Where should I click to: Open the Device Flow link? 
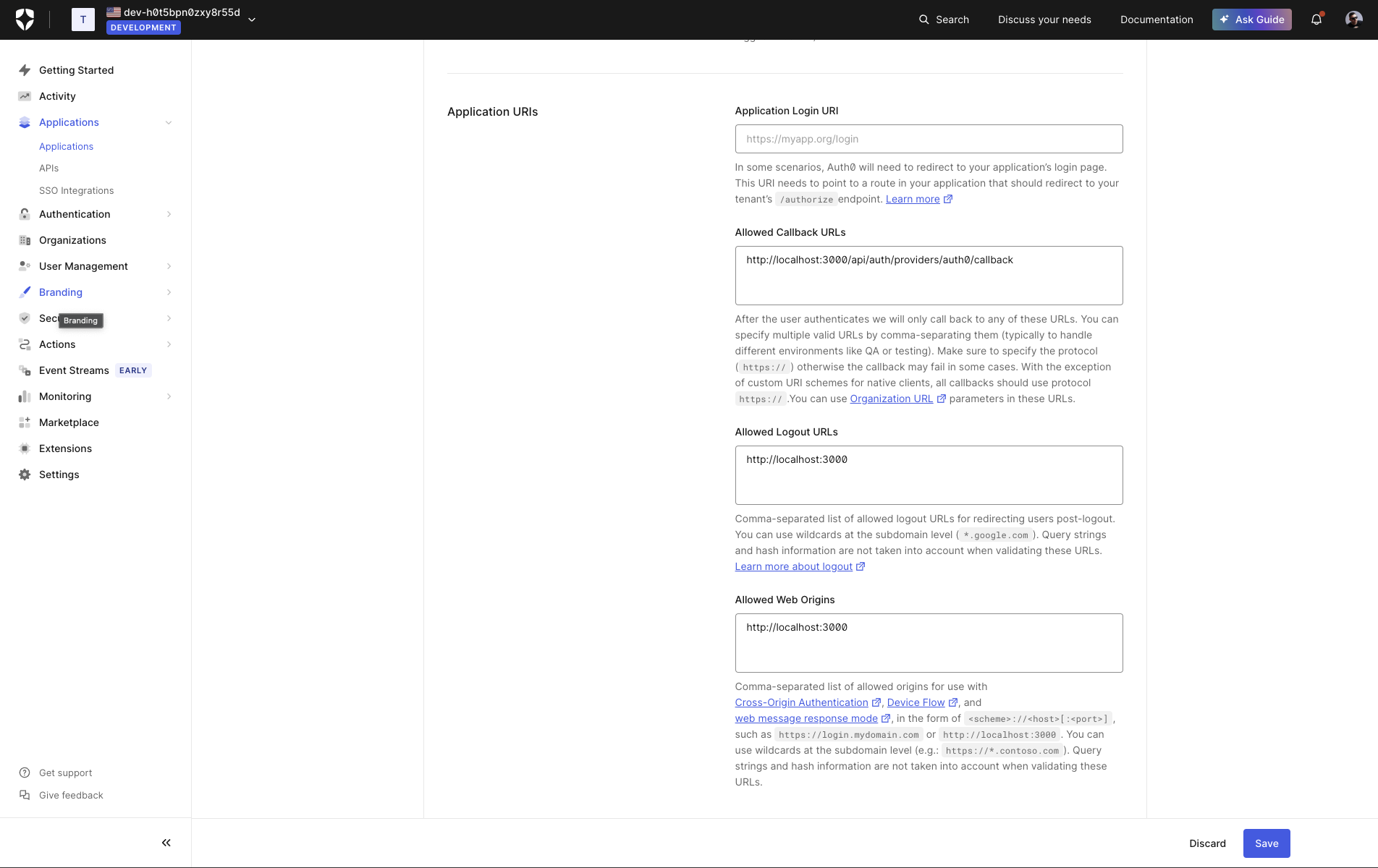(922, 702)
